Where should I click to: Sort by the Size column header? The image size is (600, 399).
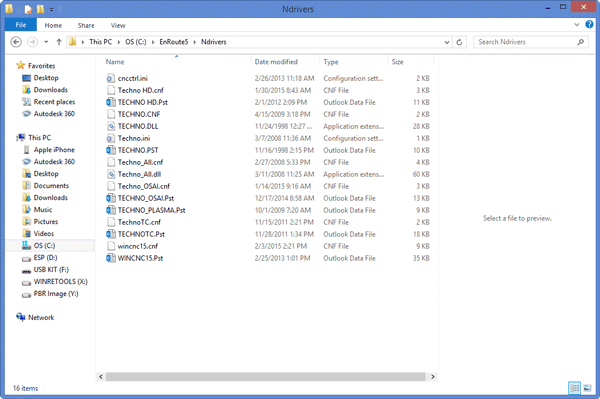point(397,62)
